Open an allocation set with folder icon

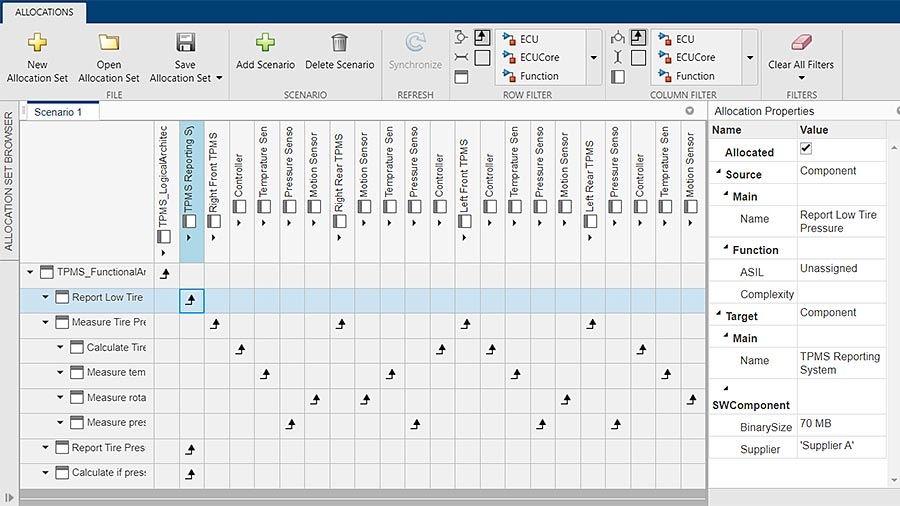coord(109,43)
